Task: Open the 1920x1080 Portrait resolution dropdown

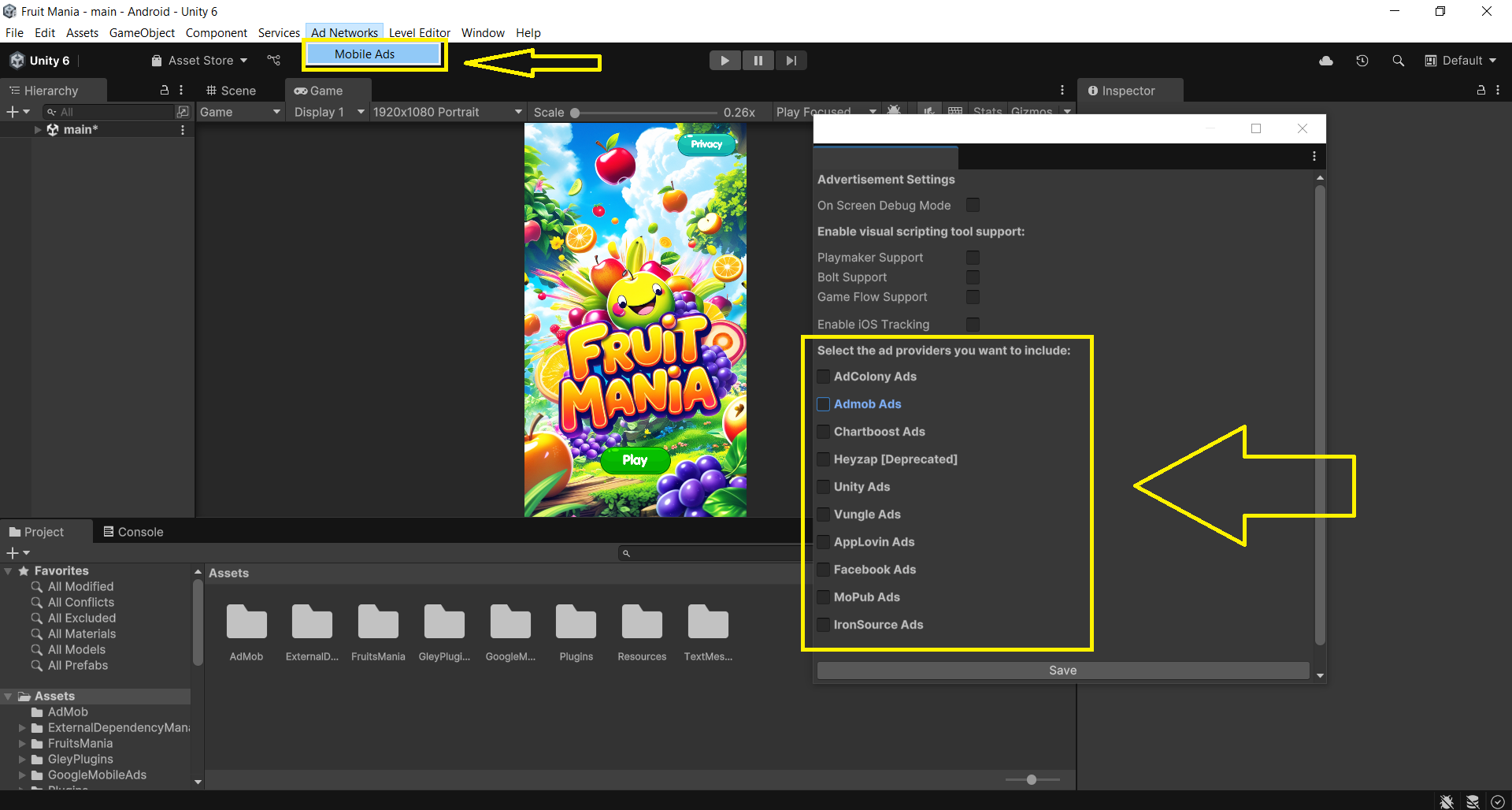Action: point(447,112)
